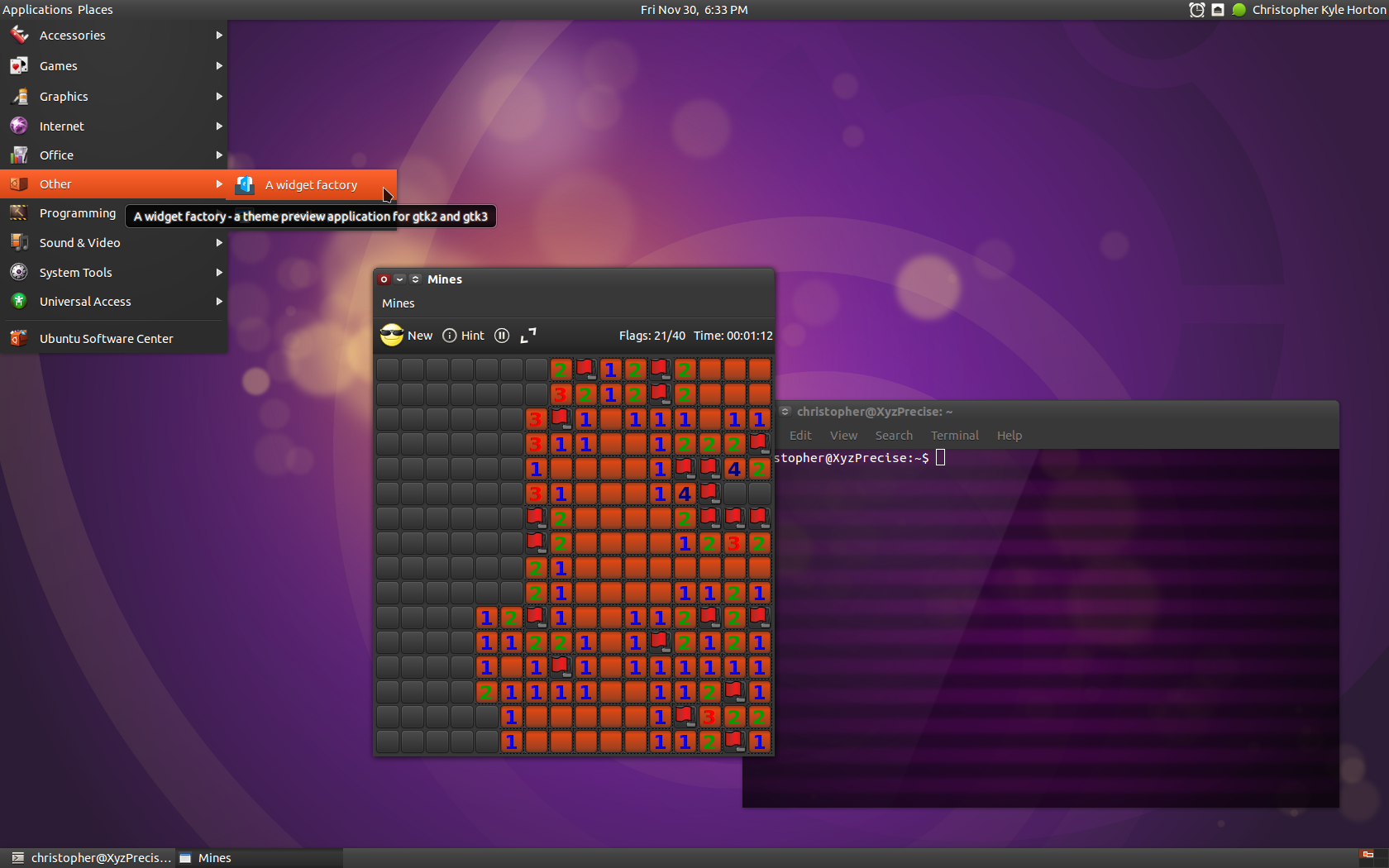Launch A widget factory
1389x868 pixels.
point(312,185)
